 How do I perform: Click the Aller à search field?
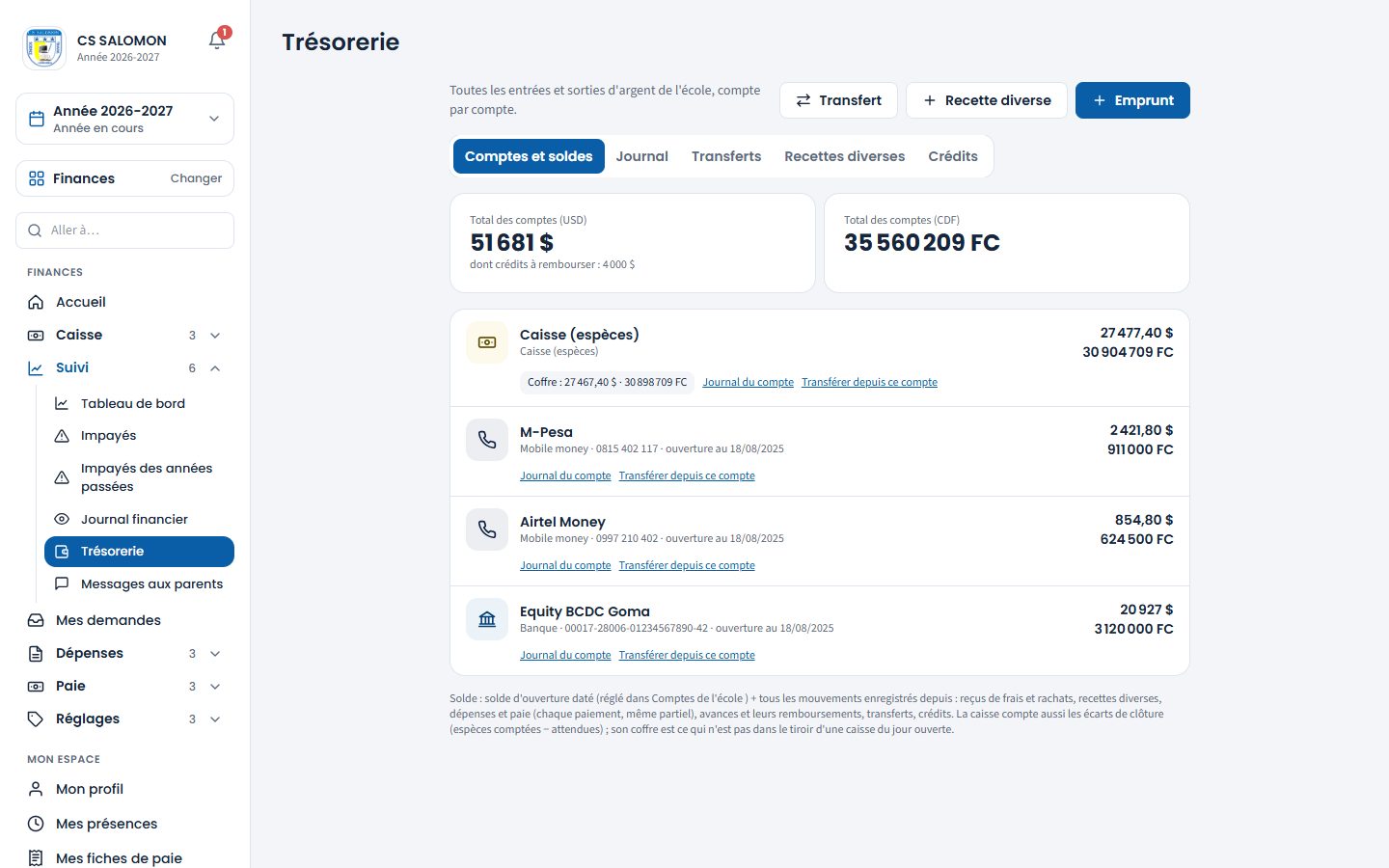click(x=124, y=231)
